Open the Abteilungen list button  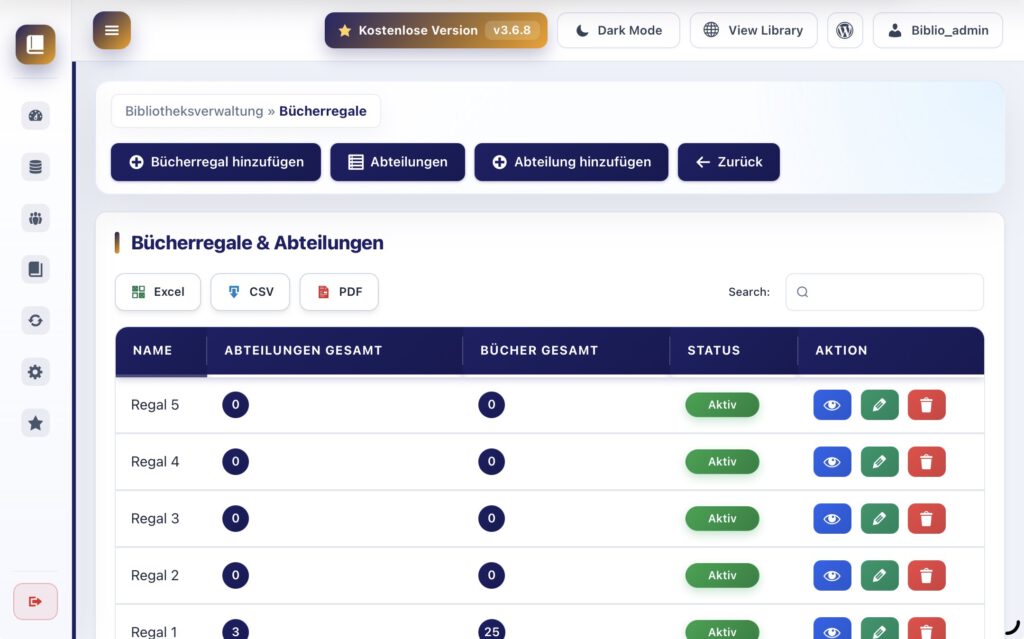click(398, 162)
